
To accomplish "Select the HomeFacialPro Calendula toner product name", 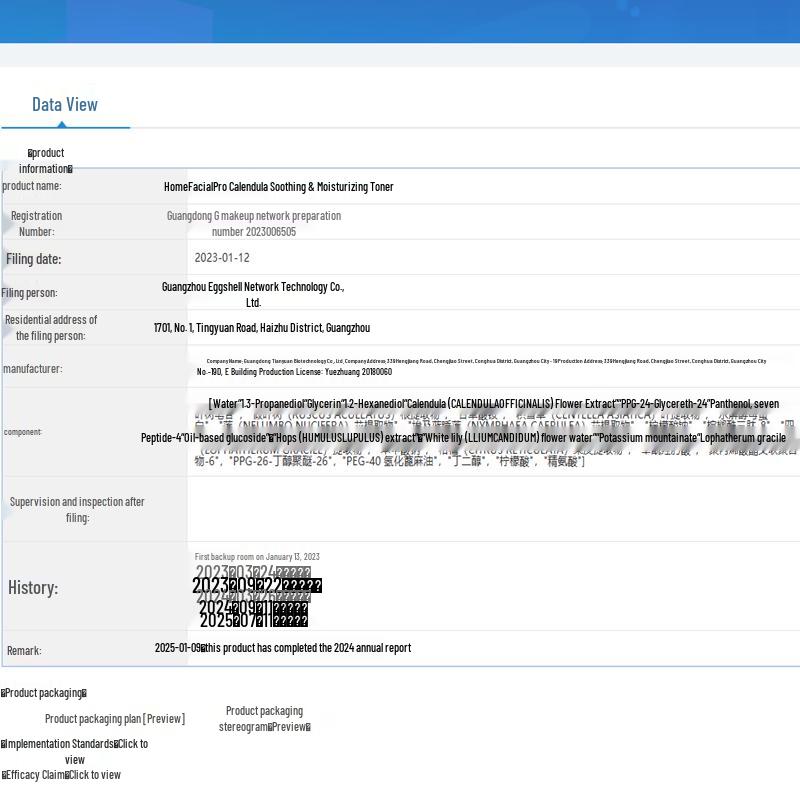I will click(278, 187).
